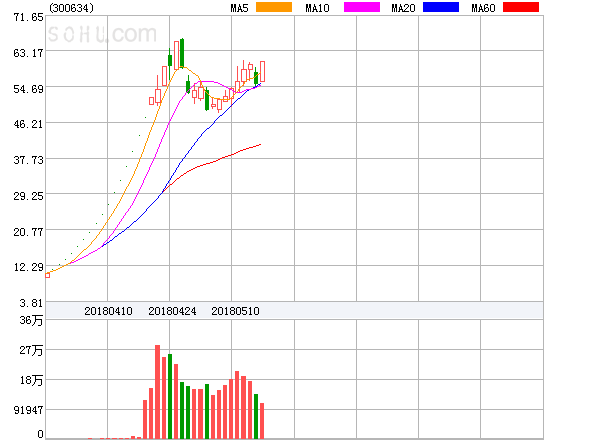
Task: Click the 36万 volume axis label
Action: [31, 320]
